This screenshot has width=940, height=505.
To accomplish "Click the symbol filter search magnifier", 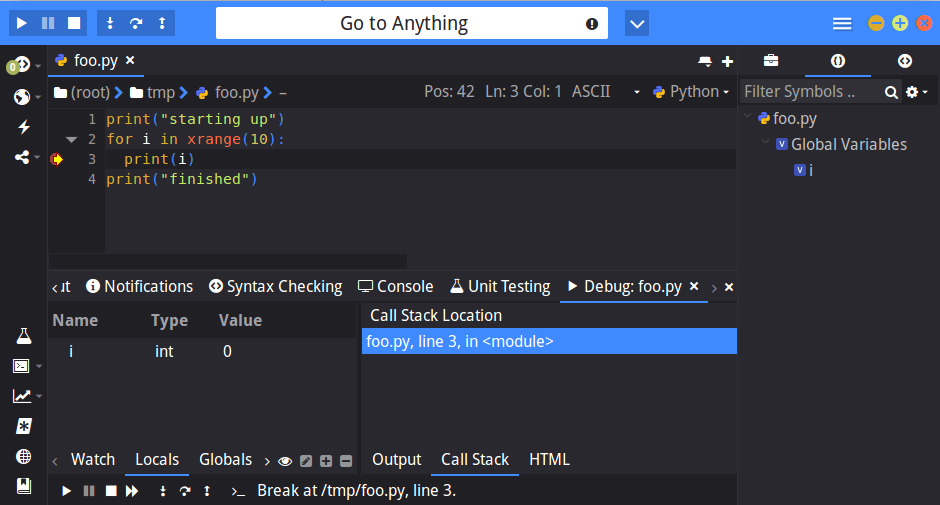I will coord(891,92).
